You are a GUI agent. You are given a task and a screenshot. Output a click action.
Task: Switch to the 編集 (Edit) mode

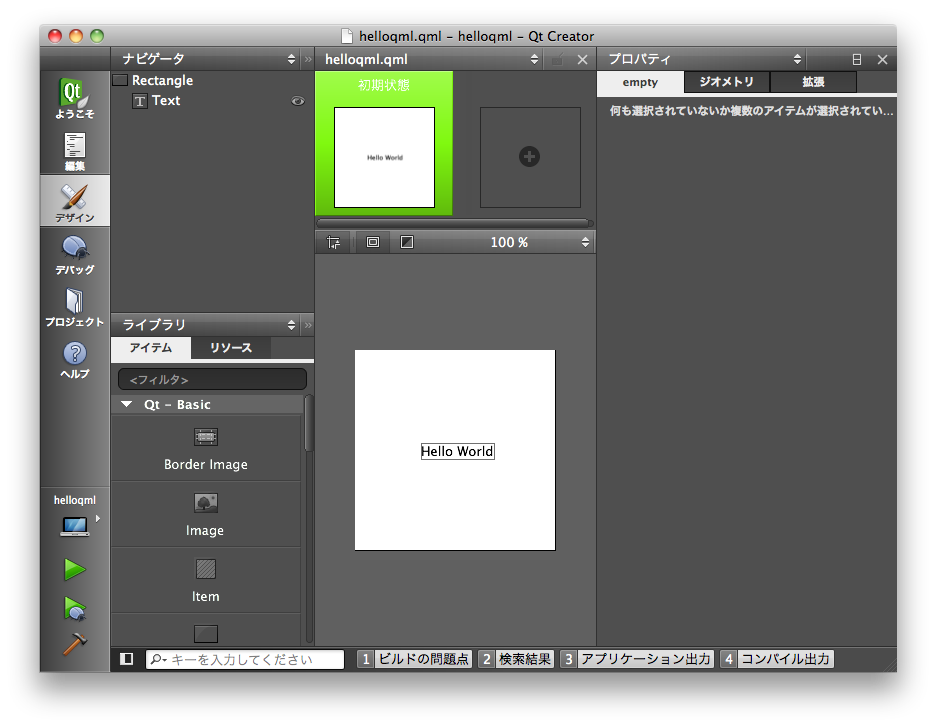tap(75, 150)
